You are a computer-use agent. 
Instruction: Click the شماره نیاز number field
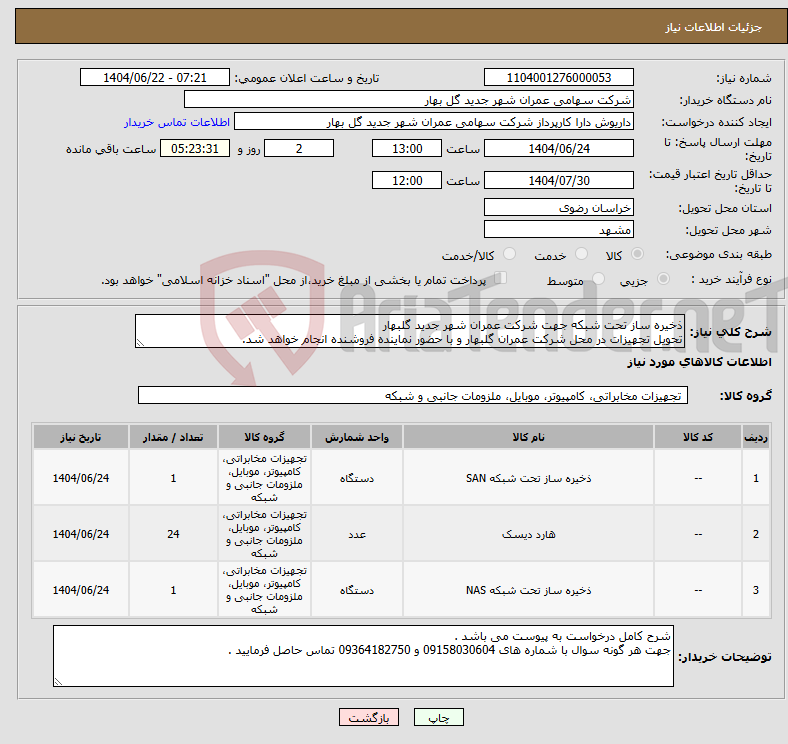tap(558, 78)
